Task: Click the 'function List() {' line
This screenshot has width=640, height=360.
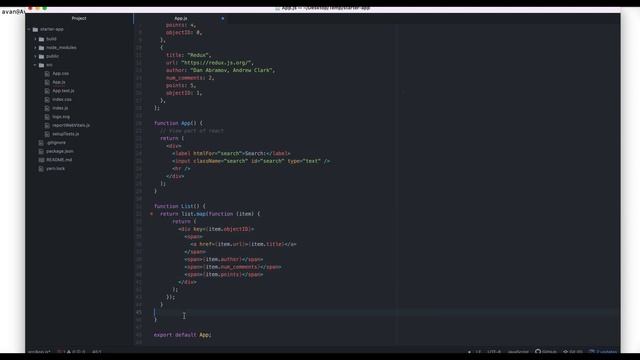Action: [x=180, y=206]
